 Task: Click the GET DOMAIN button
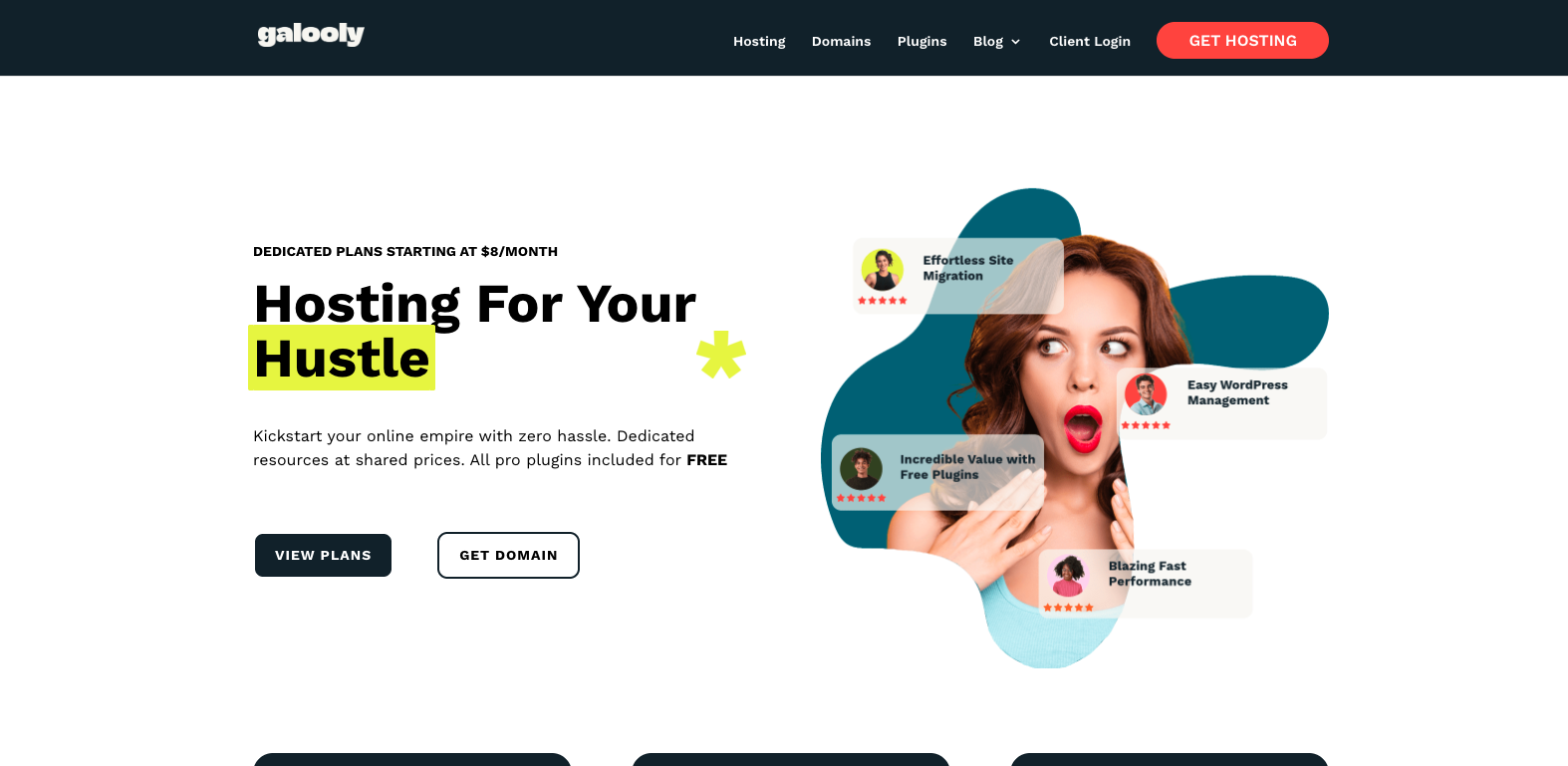(x=508, y=555)
